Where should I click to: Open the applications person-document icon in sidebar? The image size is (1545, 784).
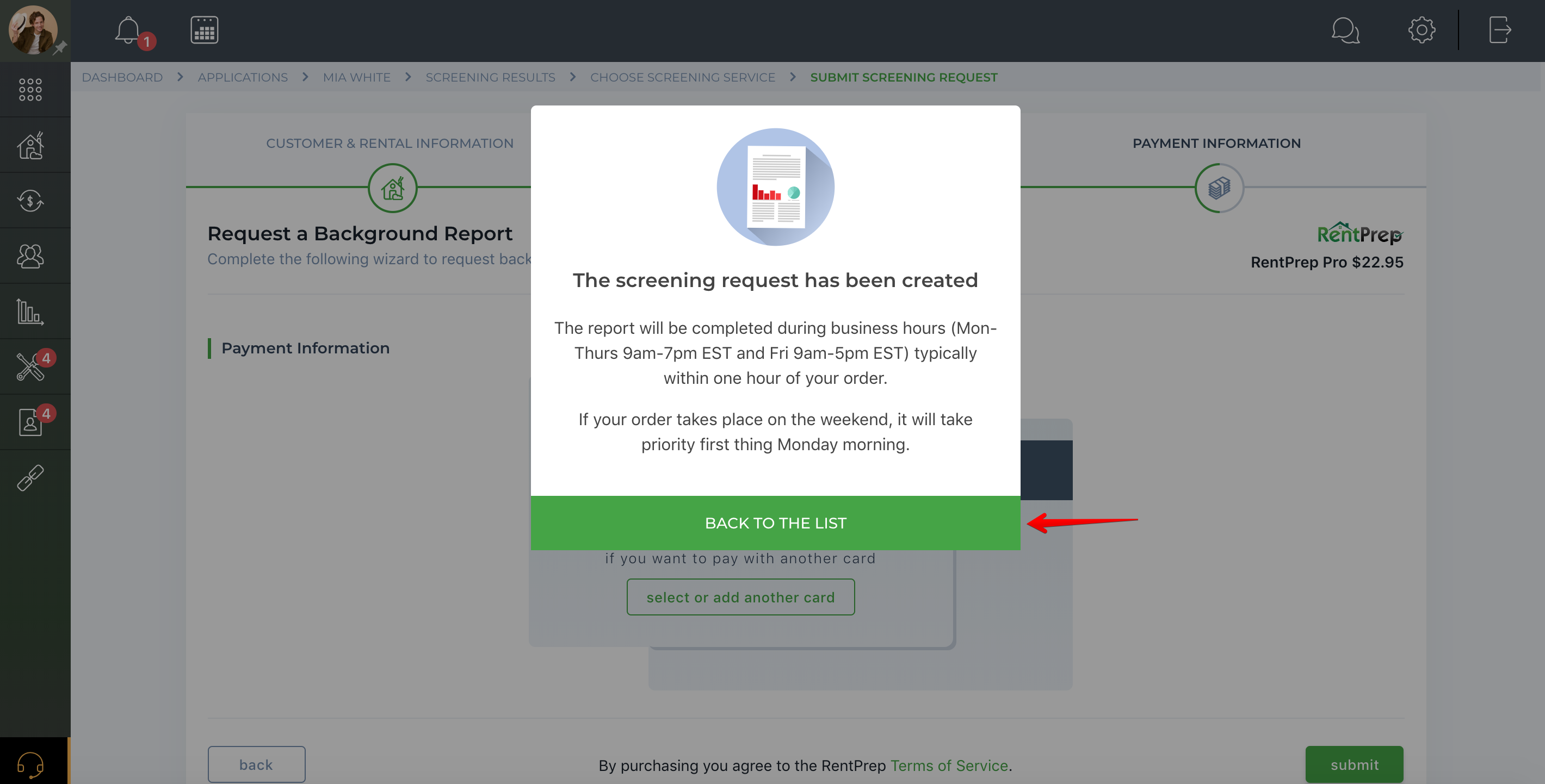point(30,422)
